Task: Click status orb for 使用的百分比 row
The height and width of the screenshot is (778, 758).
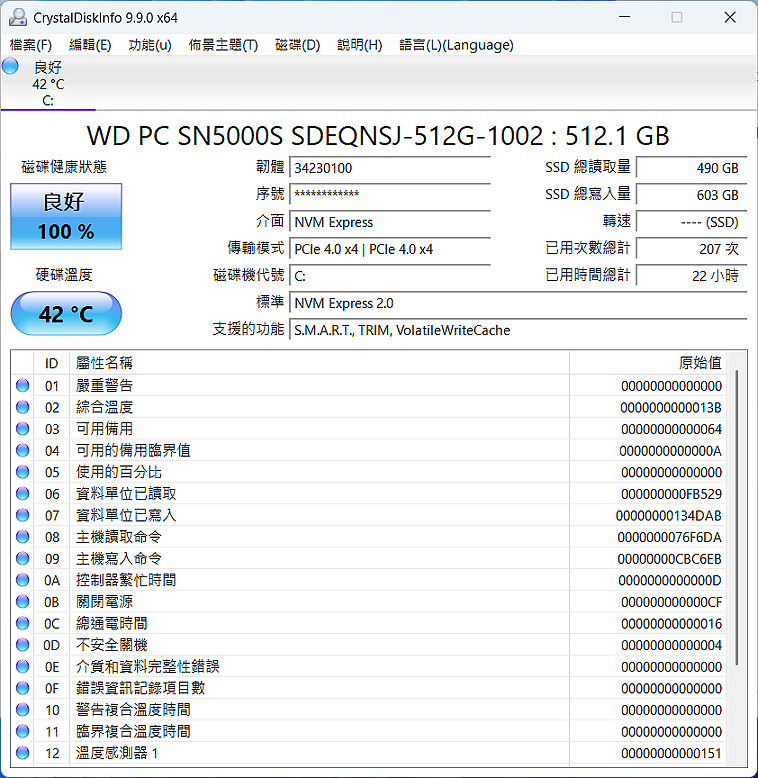Action: [x=22, y=472]
